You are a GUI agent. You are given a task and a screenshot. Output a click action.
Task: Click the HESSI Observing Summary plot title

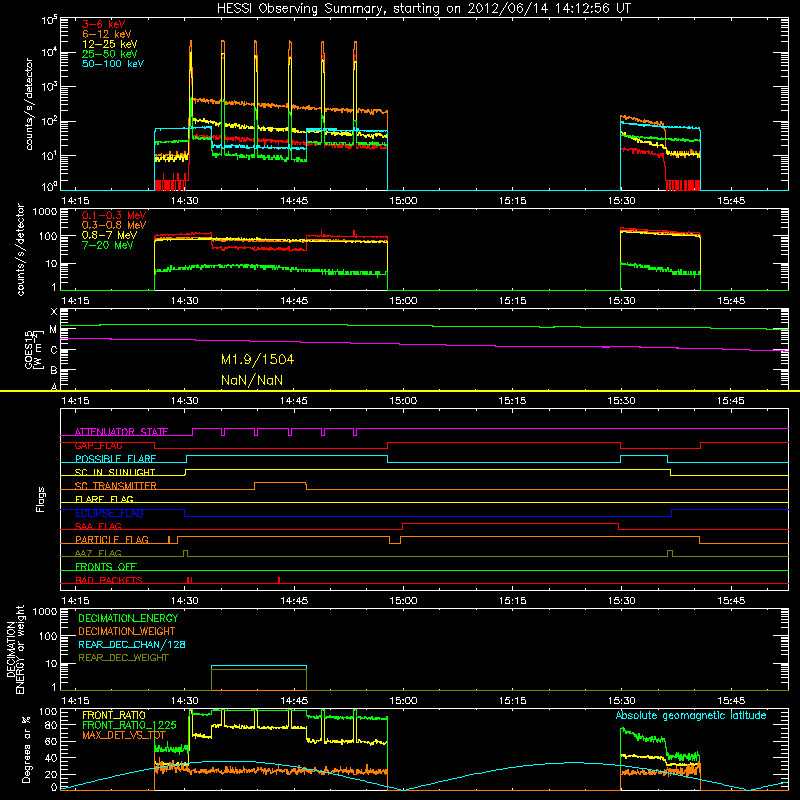(x=423, y=9)
